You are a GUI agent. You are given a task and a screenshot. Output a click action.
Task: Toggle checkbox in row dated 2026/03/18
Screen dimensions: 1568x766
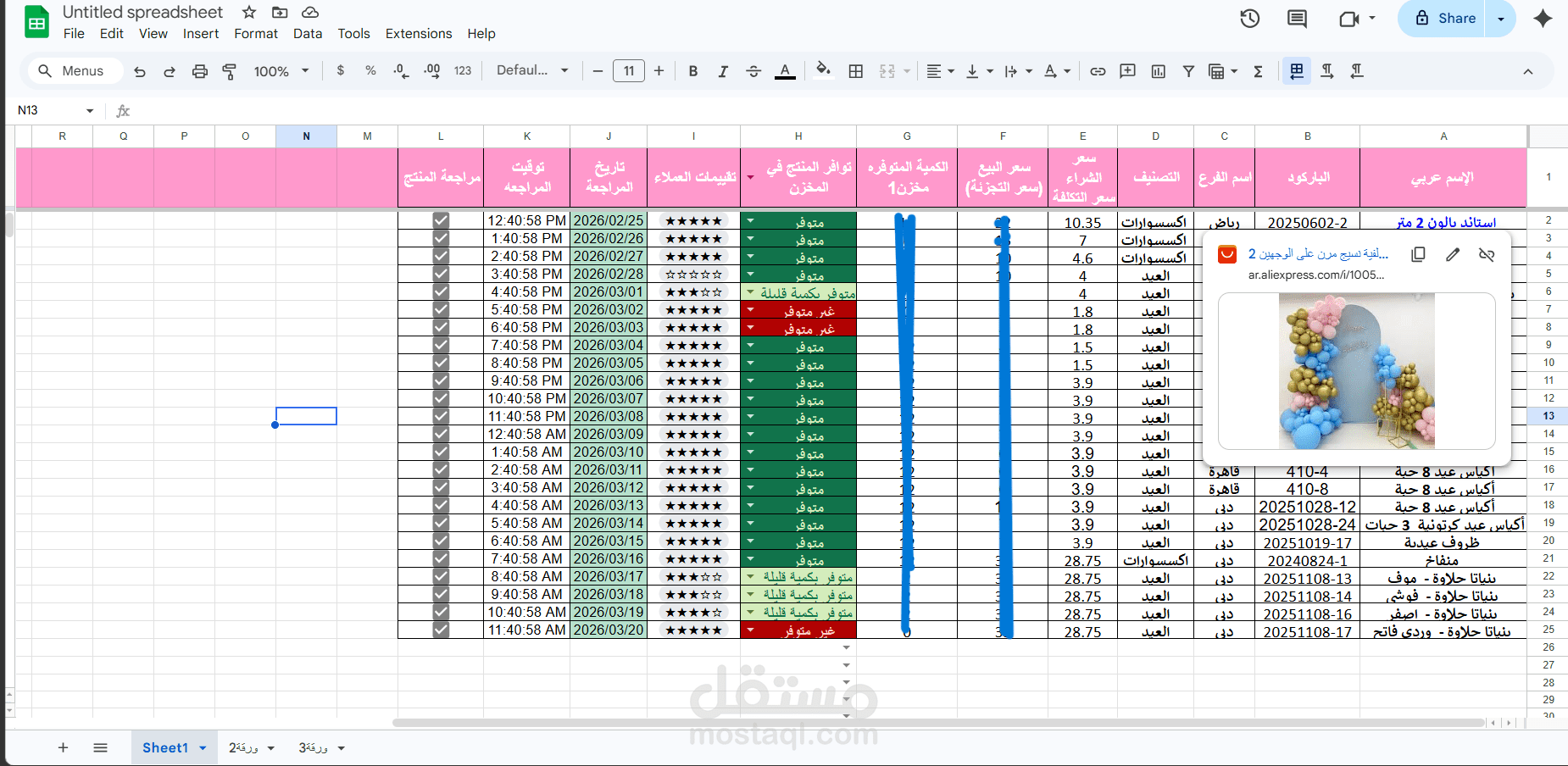click(441, 594)
